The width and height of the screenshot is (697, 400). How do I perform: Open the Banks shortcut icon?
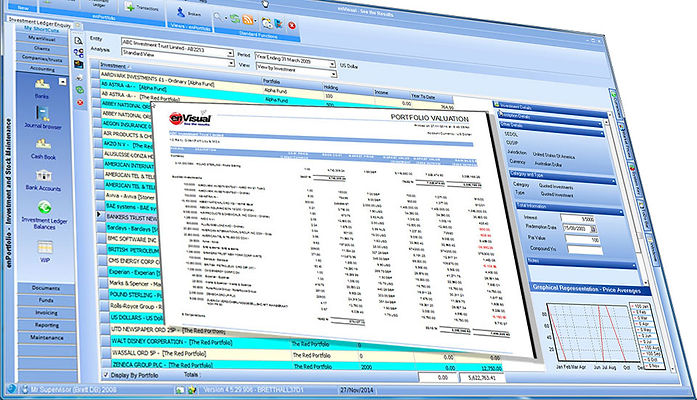pyautogui.click(x=42, y=83)
